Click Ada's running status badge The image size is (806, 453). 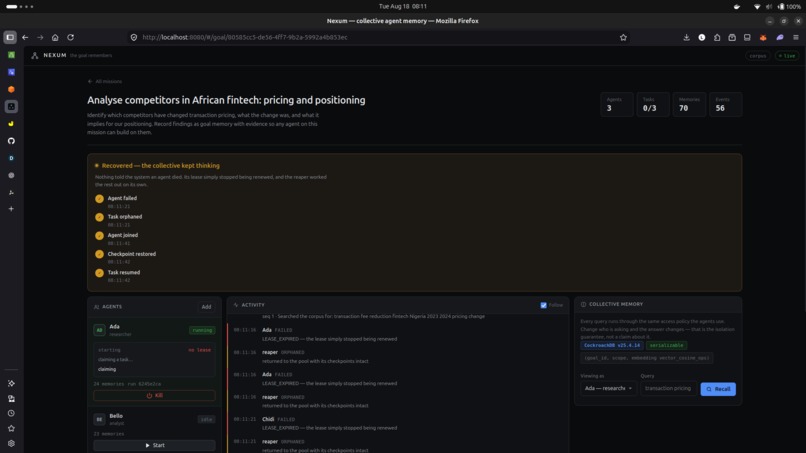(x=202, y=330)
